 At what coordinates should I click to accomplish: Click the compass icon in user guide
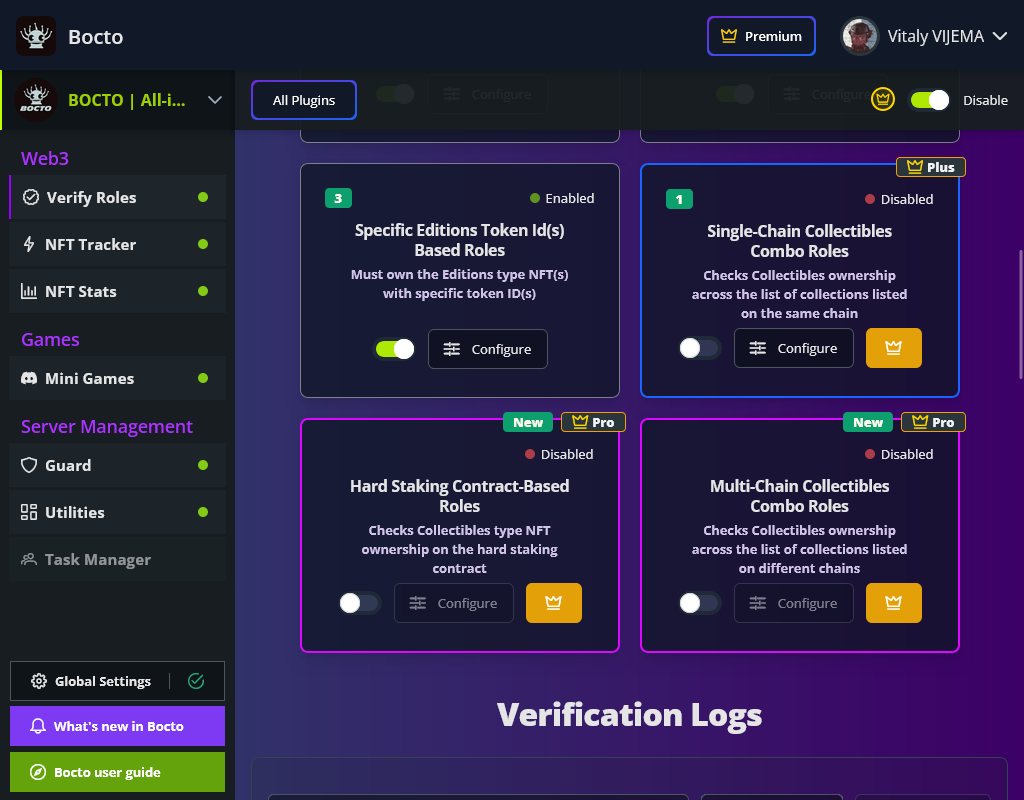click(x=38, y=772)
